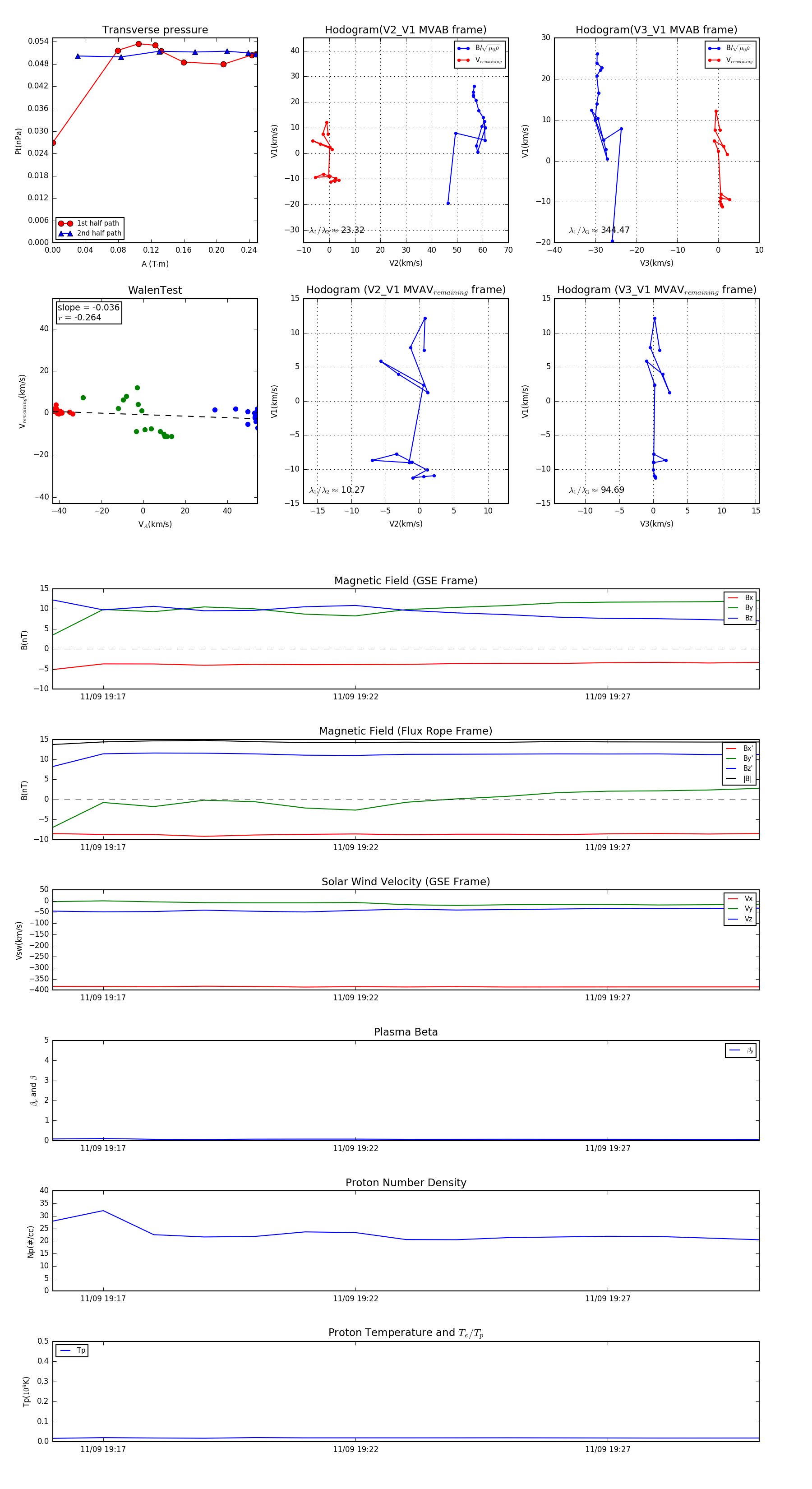812x1489 pixels.
Task: Click the 'Vsw(km/s)' y-axis label
Action: [x=19, y=940]
